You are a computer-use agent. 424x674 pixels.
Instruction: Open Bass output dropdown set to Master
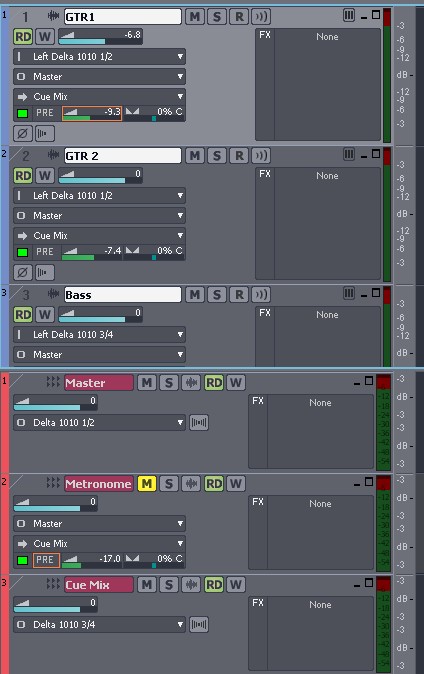100,355
